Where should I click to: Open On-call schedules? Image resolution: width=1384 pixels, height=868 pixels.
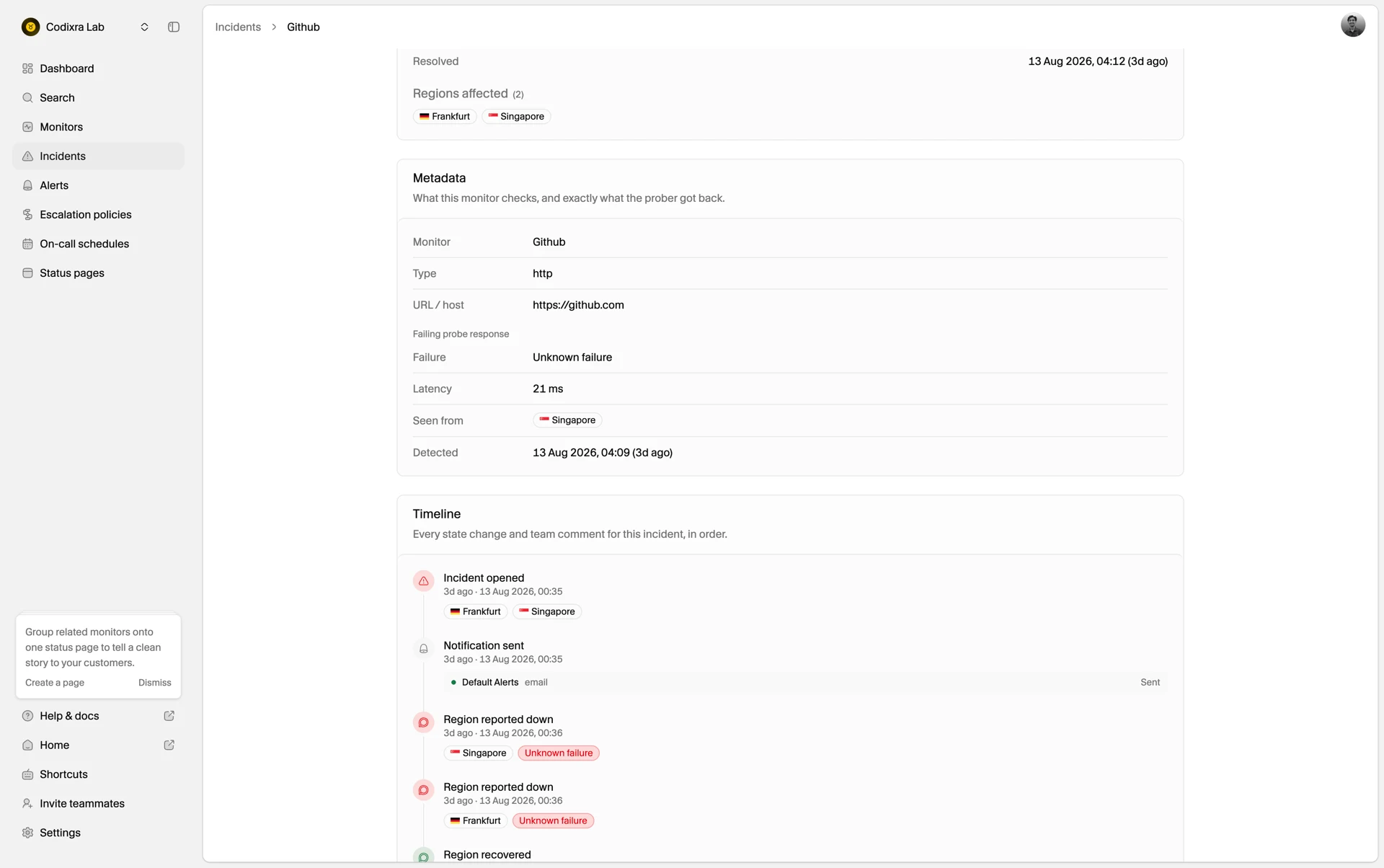tap(99, 244)
